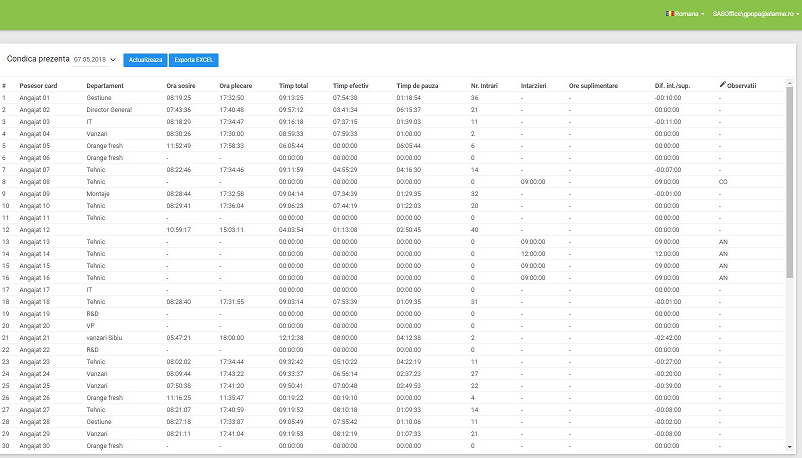Click the 08:19:25 arrival time cell
802x458 pixels.
[179, 98]
